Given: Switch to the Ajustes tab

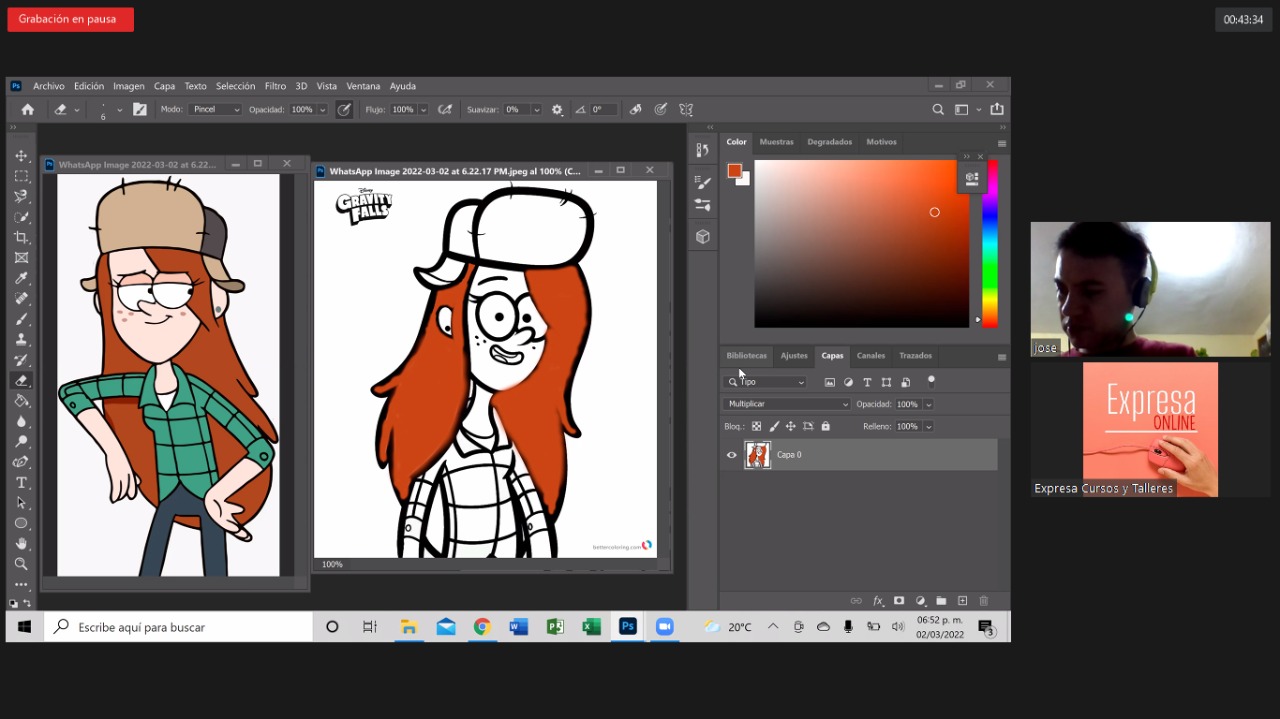Looking at the screenshot, I should tap(794, 356).
